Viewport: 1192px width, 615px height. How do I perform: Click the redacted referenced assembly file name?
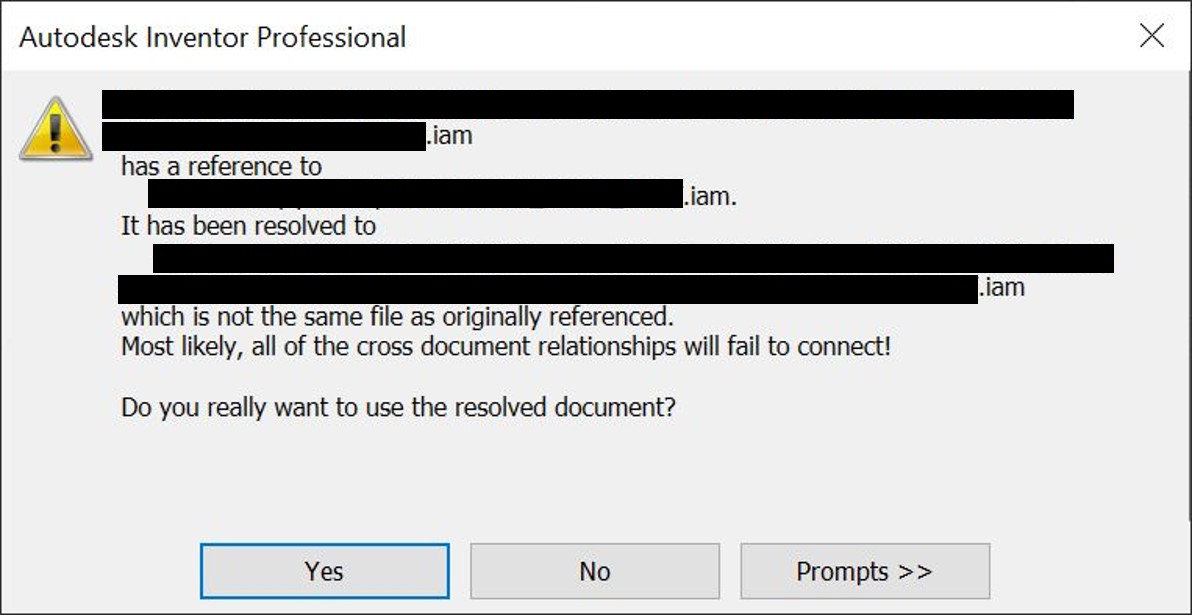[x=415, y=194]
